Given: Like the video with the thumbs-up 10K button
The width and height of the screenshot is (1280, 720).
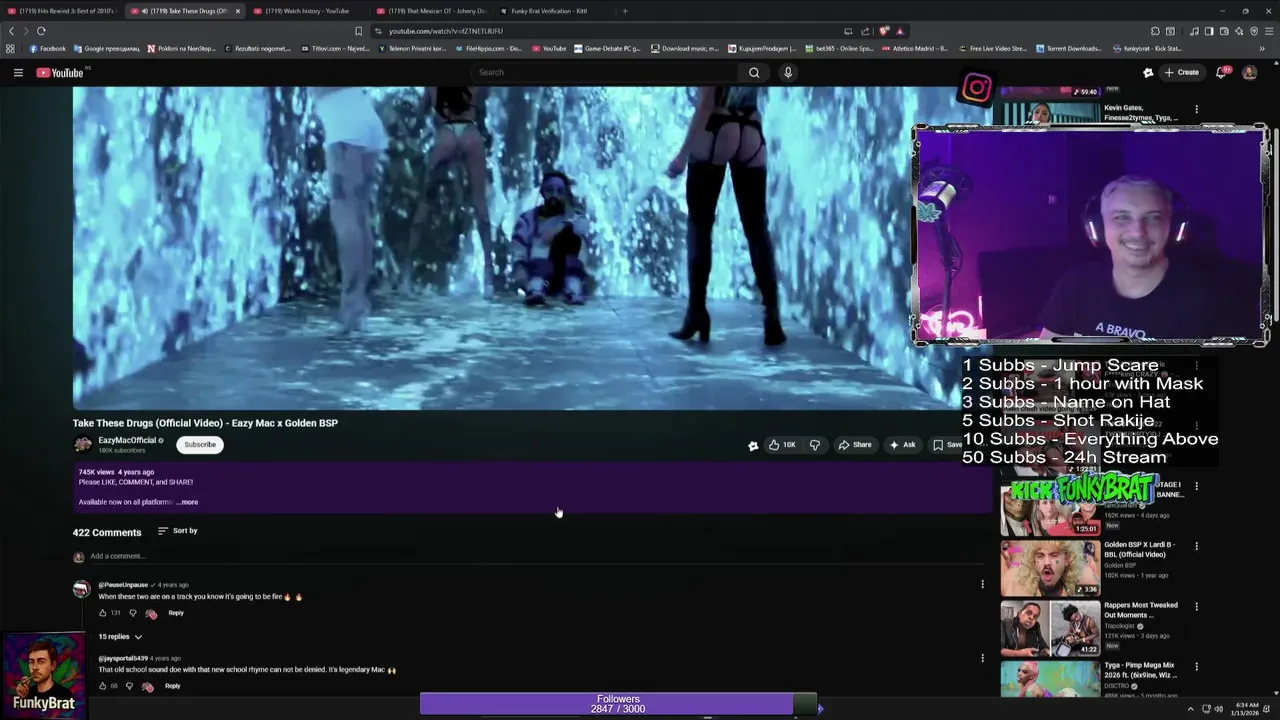Looking at the screenshot, I should [x=782, y=445].
